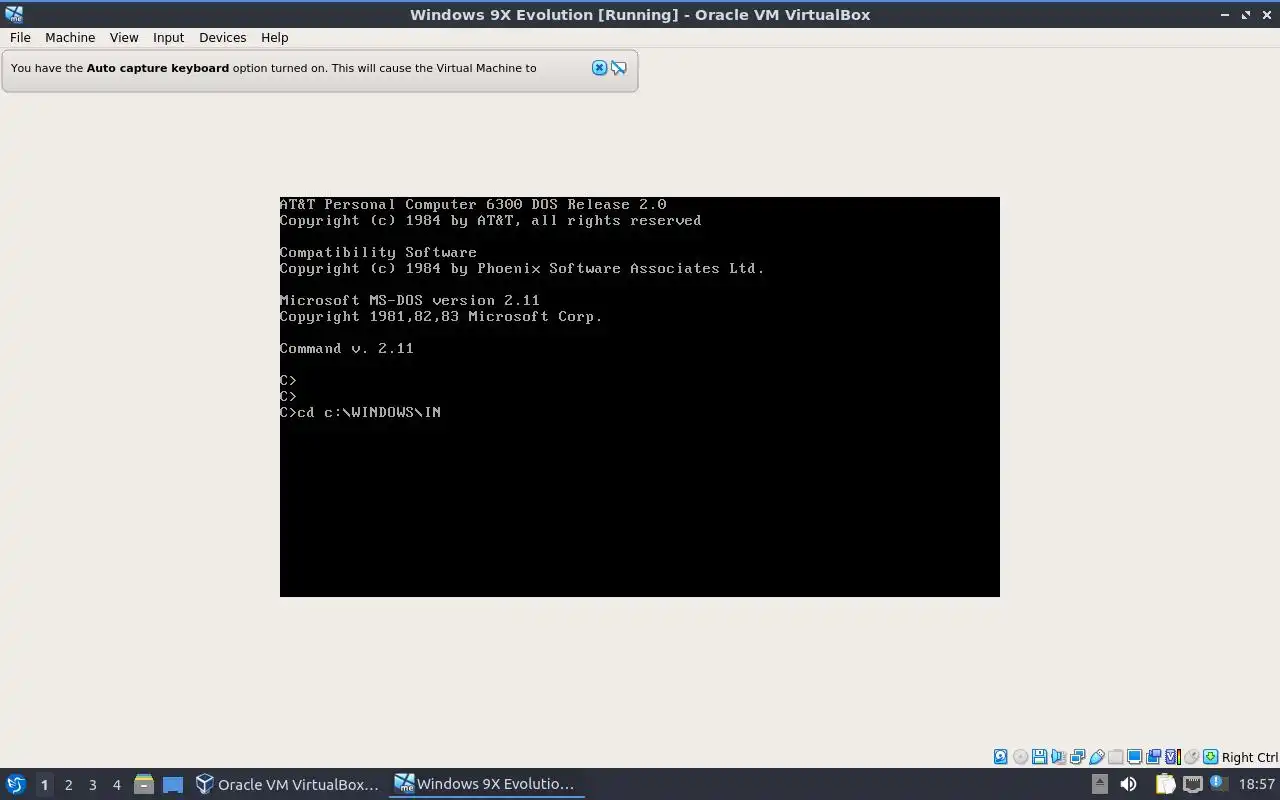
Task: Click the blue show desktop taskbar icon
Action: (x=172, y=784)
